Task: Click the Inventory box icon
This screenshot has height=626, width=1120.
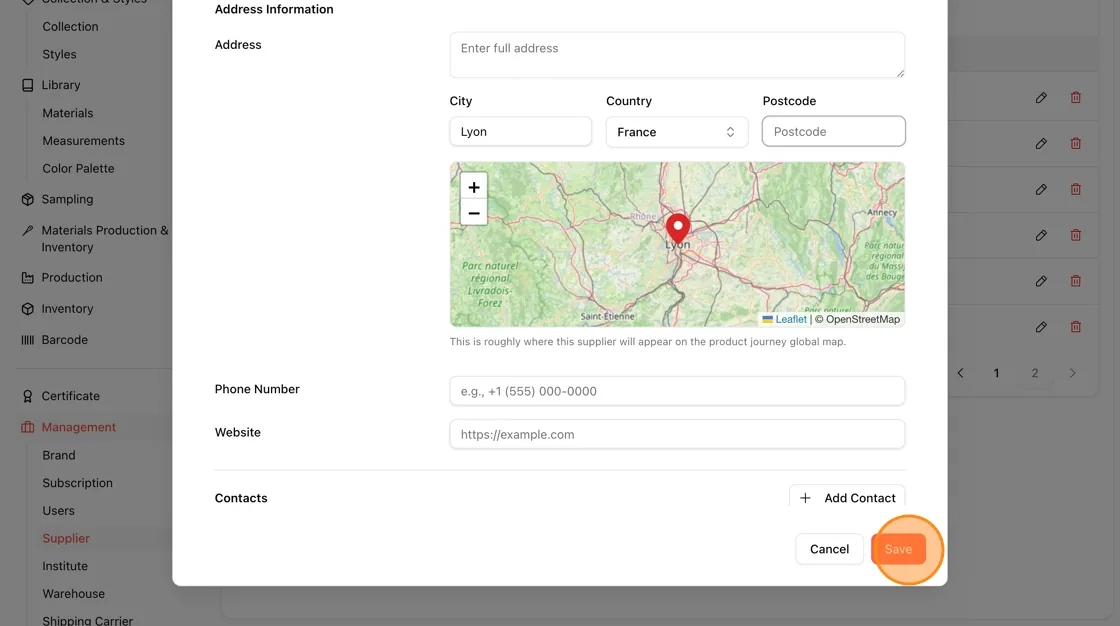Action: pos(28,309)
